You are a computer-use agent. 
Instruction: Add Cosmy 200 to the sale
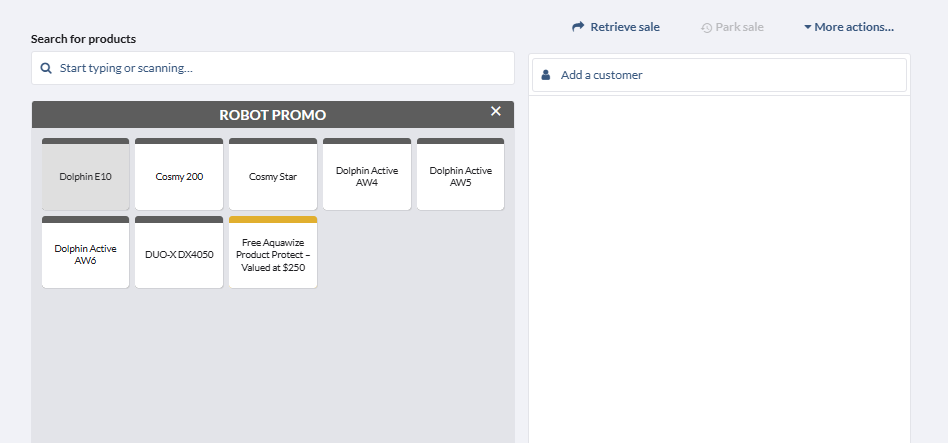pyautogui.click(x=179, y=174)
